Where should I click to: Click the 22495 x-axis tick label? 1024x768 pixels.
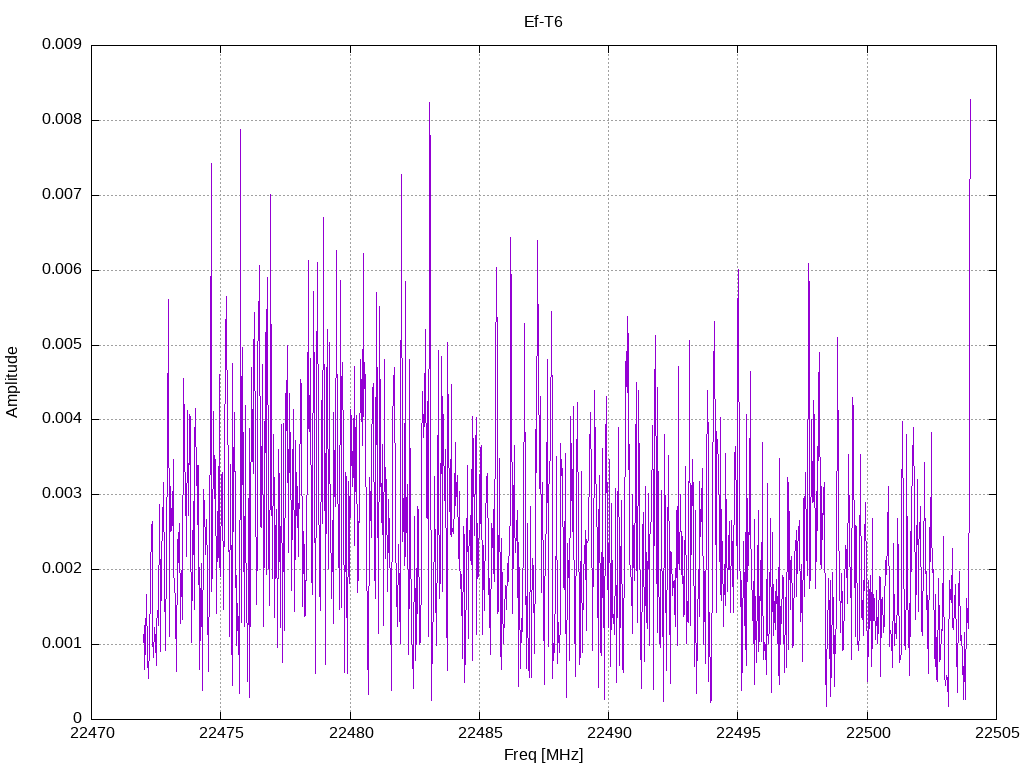(739, 733)
